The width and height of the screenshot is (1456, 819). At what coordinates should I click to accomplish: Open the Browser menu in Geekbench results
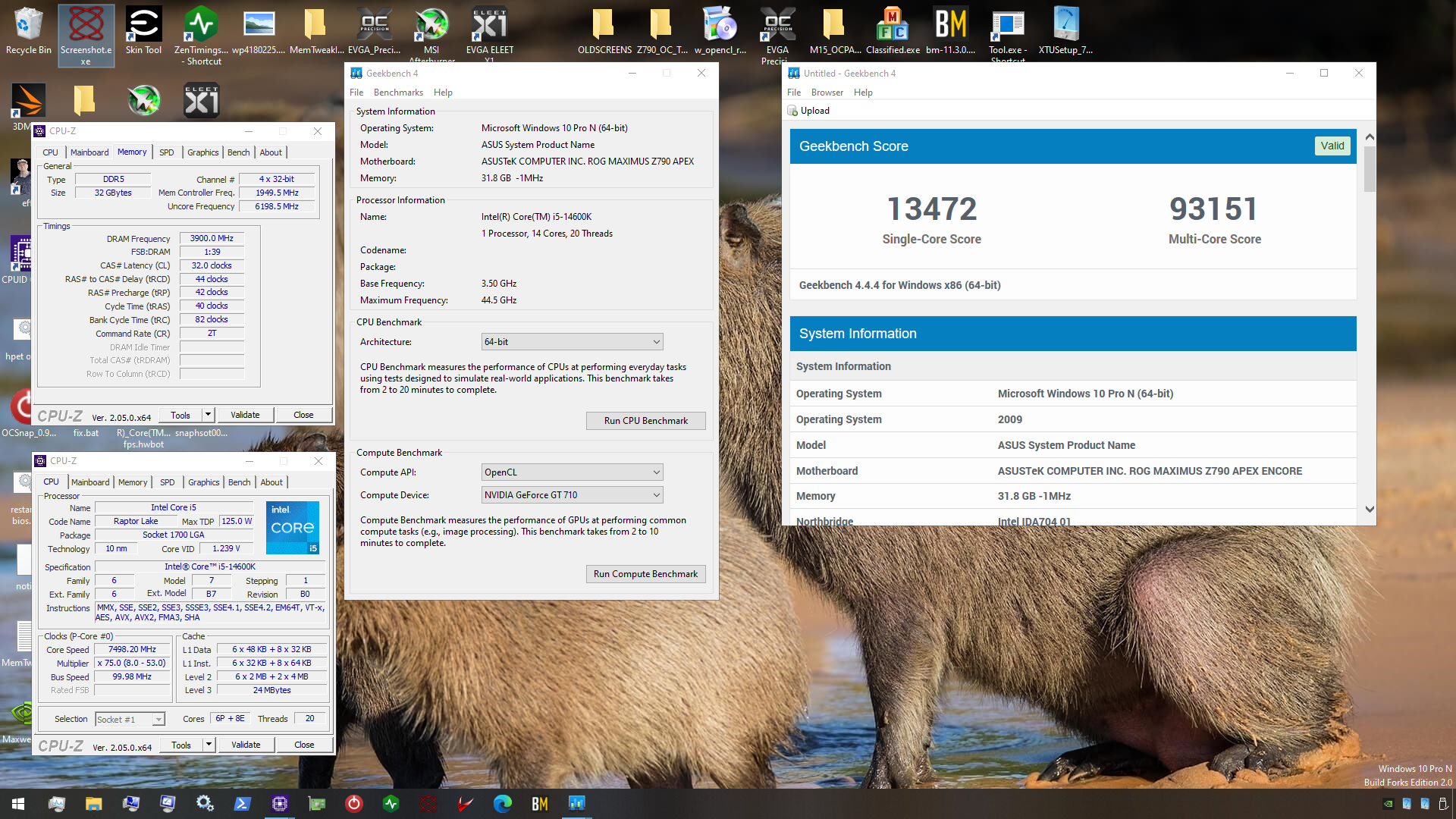pyautogui.click(x=827, y=93)
